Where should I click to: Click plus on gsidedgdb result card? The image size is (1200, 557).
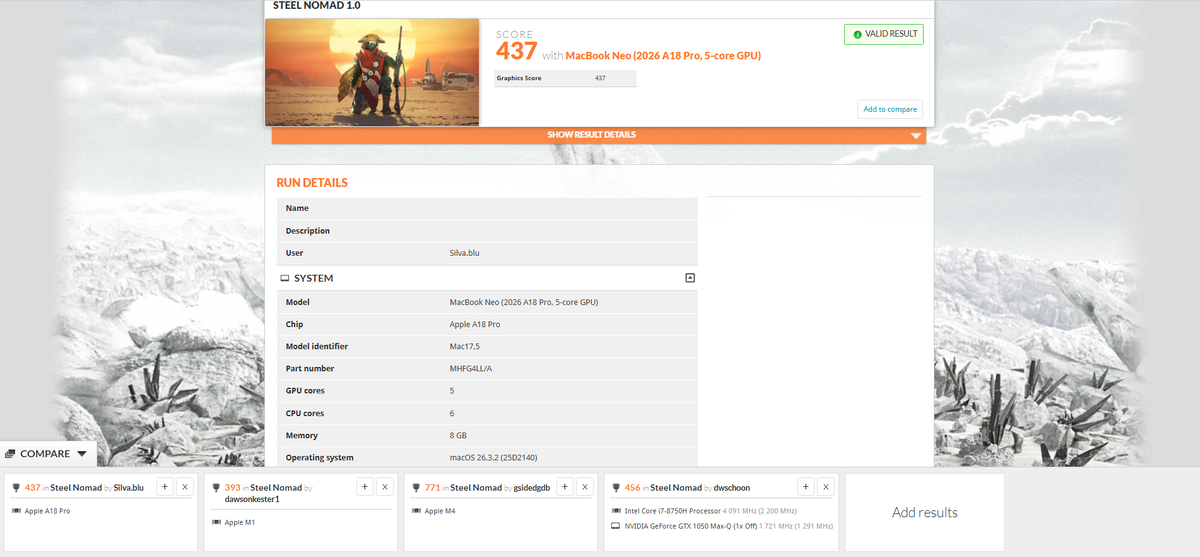tap(565, 487)
